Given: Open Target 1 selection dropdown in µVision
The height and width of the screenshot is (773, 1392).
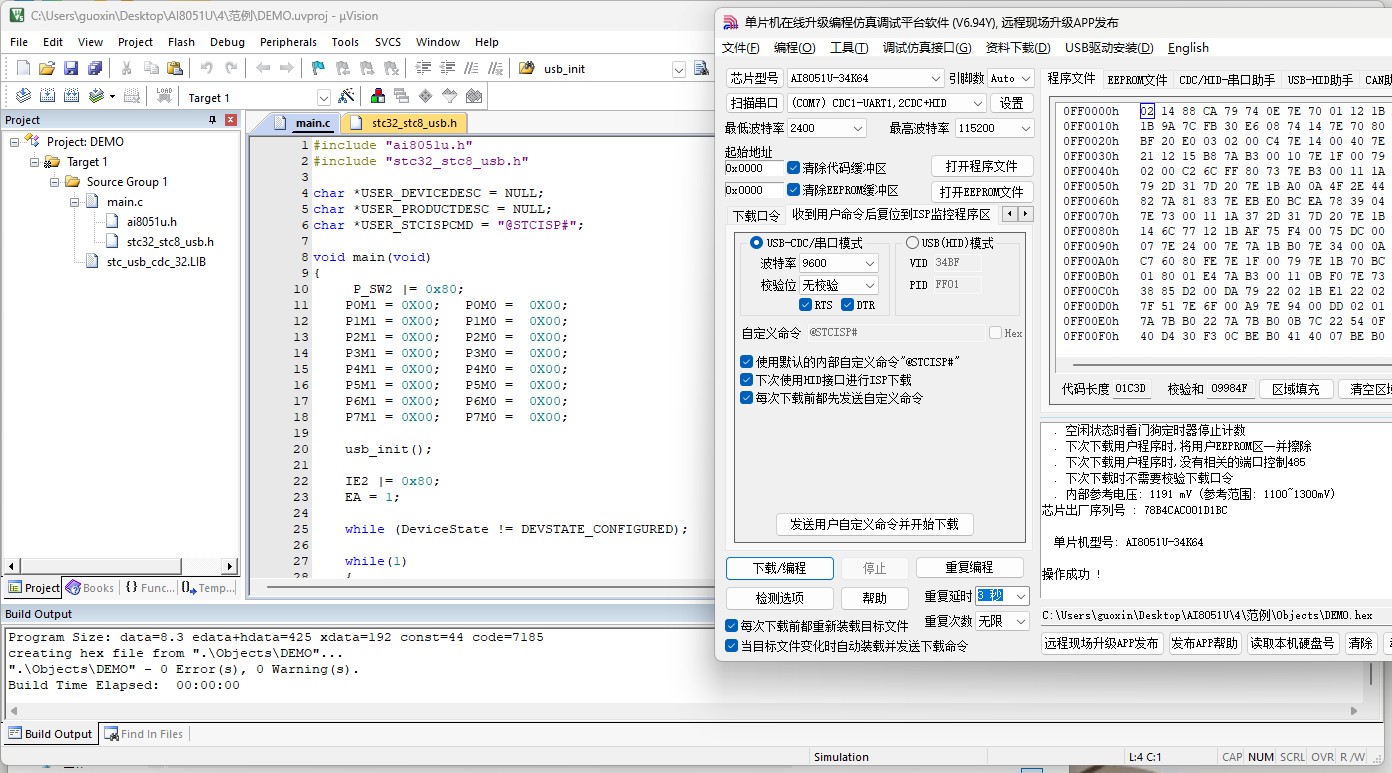Looking at the screenshot, I should [x=324, y=97].
